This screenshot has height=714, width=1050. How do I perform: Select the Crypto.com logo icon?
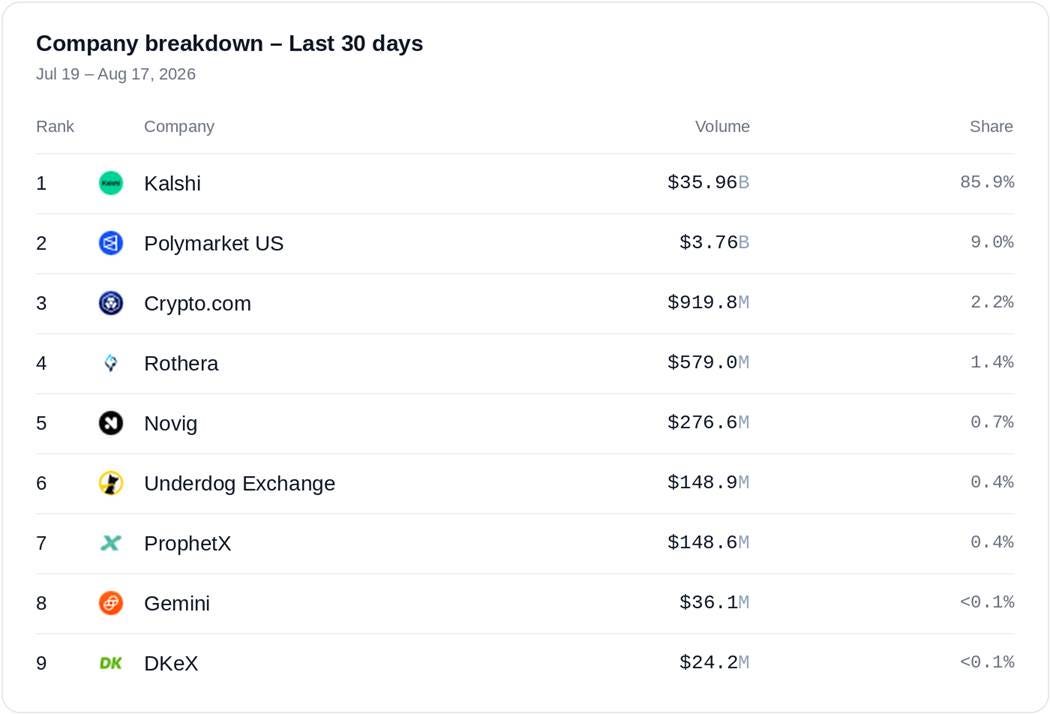pyautogui.click(x=110, y=303)
